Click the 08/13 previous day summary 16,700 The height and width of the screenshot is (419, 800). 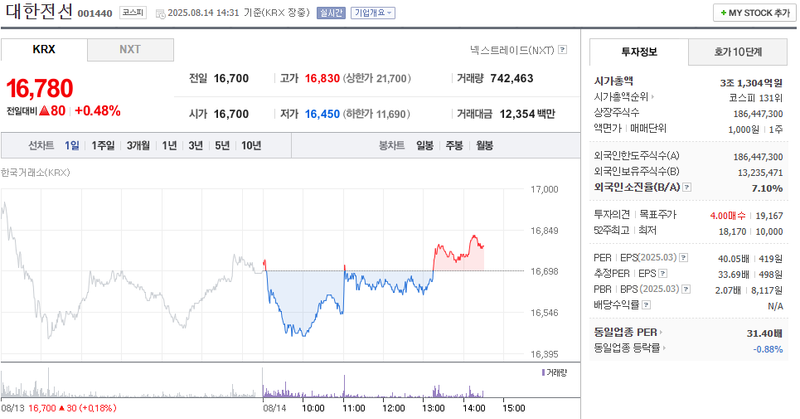42,408
